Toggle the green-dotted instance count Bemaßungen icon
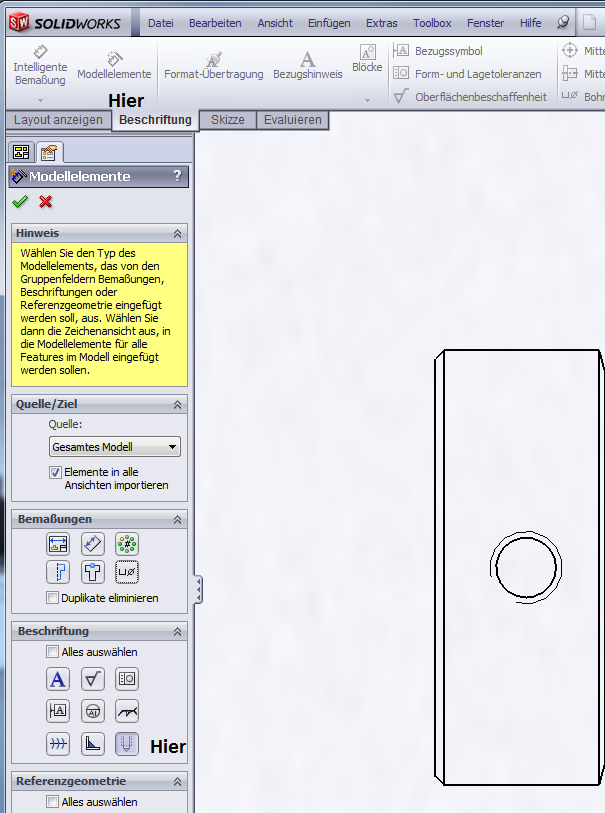Viewport: 605px width, 813px height. [127, 544]
